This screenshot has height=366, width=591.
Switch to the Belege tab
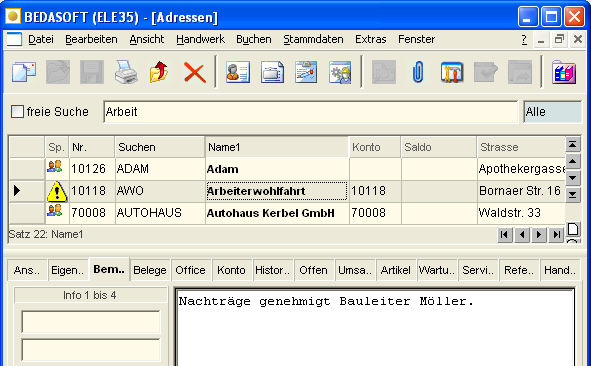pyautogui.click(x=150, y=270)
